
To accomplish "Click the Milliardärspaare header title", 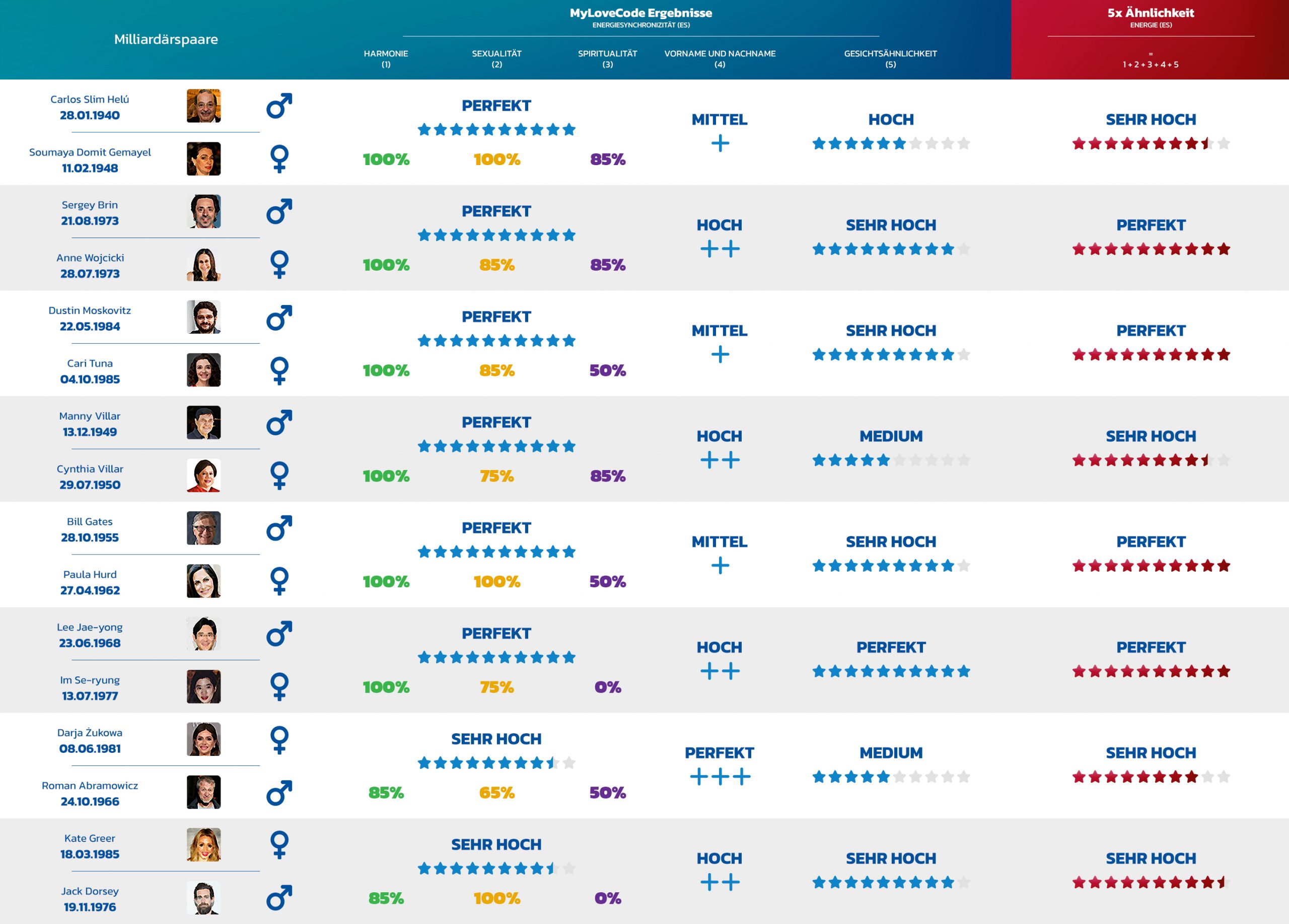I will click(166, 39).
